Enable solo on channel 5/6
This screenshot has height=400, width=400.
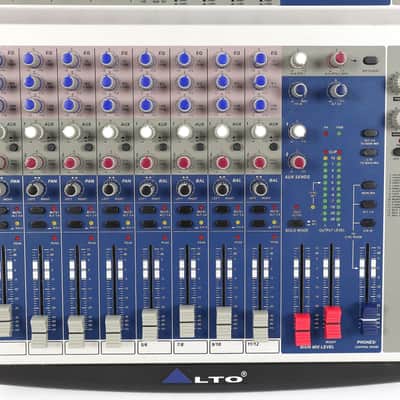(149, 224)
